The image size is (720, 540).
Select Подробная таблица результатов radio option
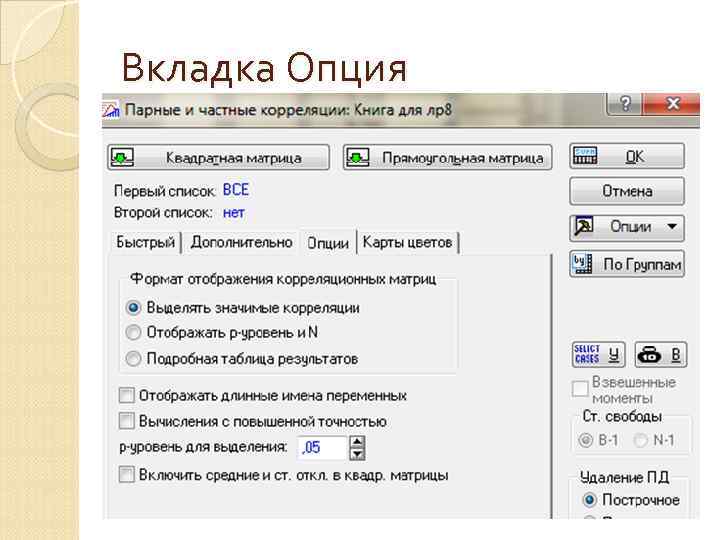[x=133, y=358]
